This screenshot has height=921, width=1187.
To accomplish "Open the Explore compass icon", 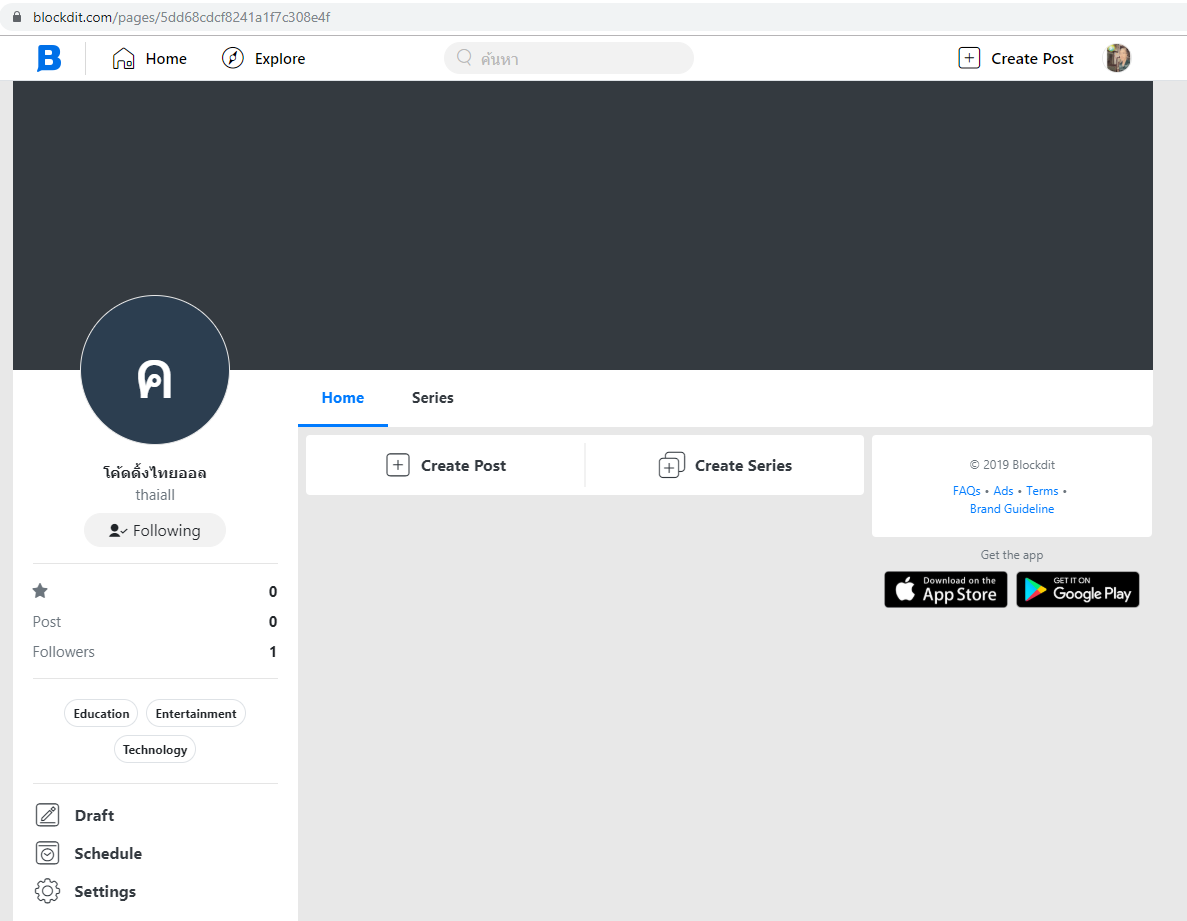I will (233, 58).
